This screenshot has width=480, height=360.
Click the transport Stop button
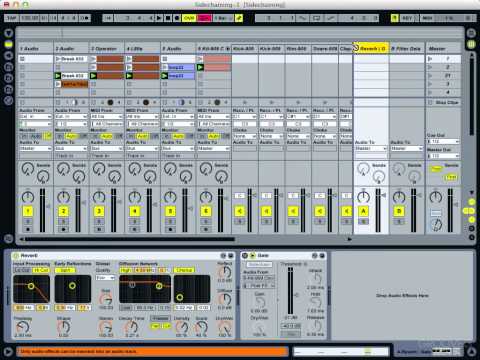[168, 18]
